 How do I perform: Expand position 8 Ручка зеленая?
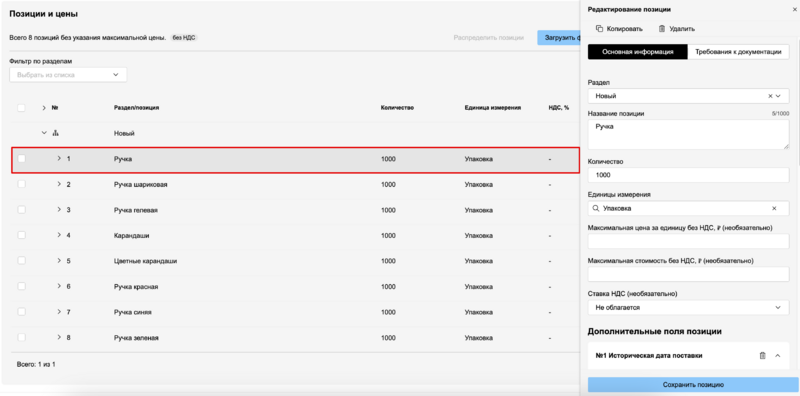59,337
